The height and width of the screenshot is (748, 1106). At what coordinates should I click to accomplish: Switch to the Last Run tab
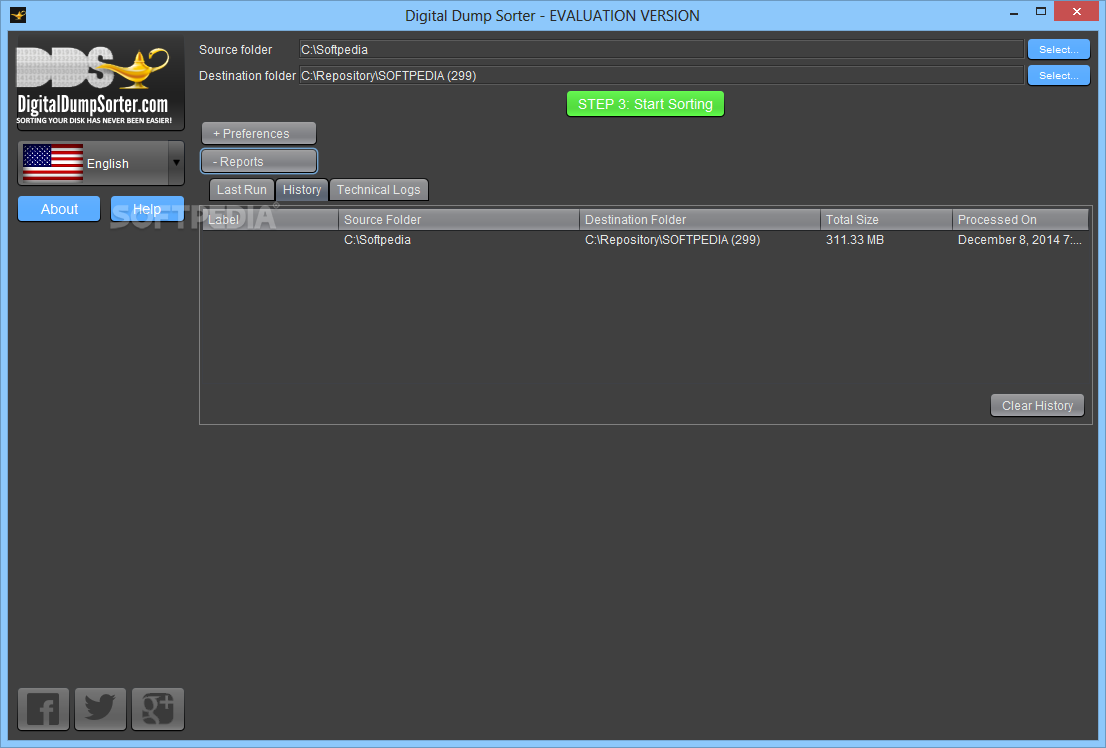point(241,190)
